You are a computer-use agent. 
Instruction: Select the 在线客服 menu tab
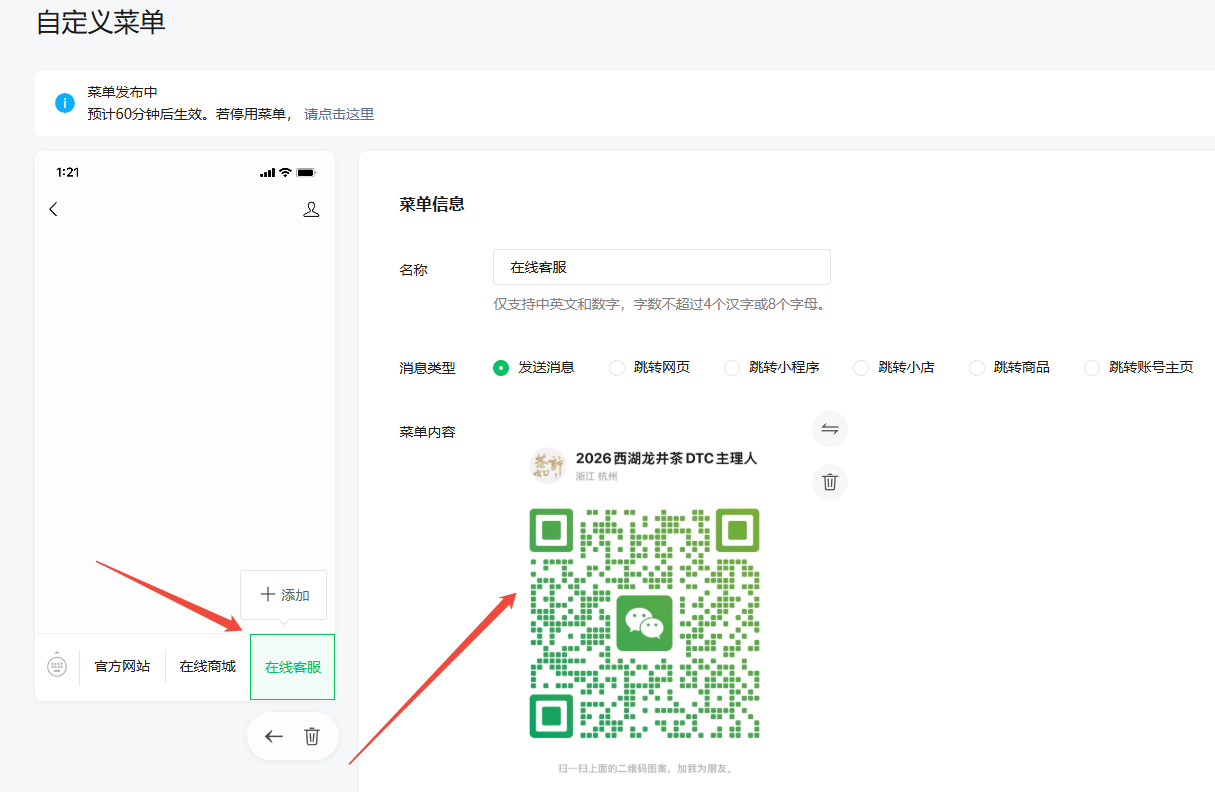click(x=292, y=667)
